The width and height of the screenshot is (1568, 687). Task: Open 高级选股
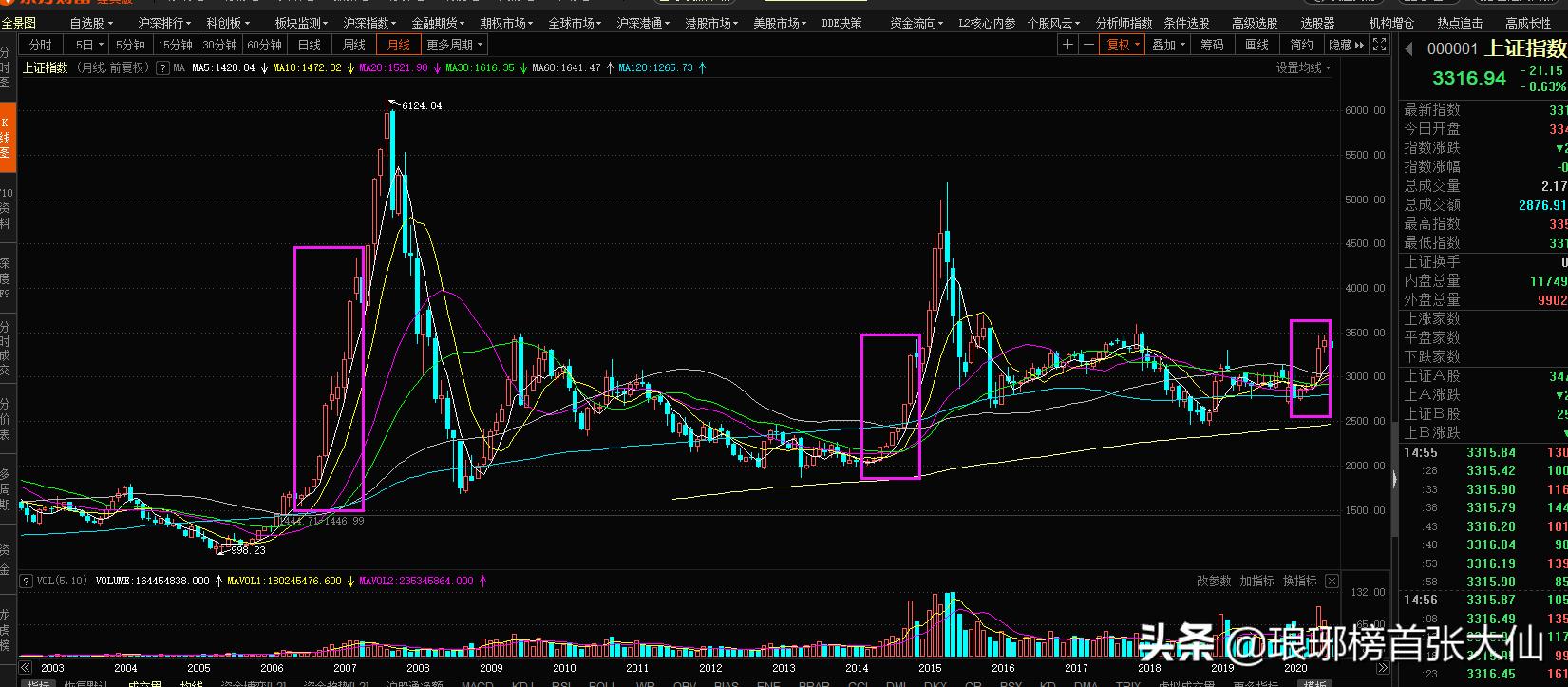coord(1255,22)
